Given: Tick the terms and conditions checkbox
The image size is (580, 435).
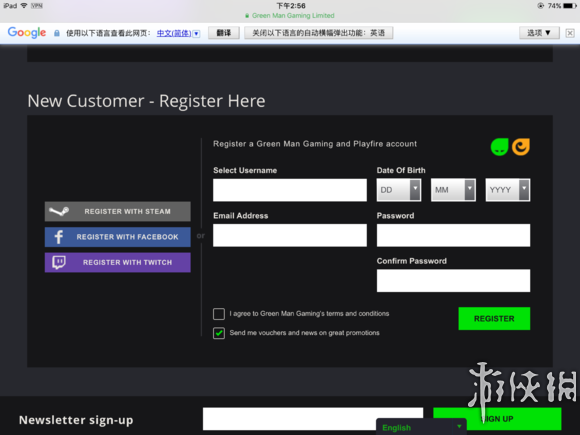Looking at the screenshot, I should pos(219,314).
